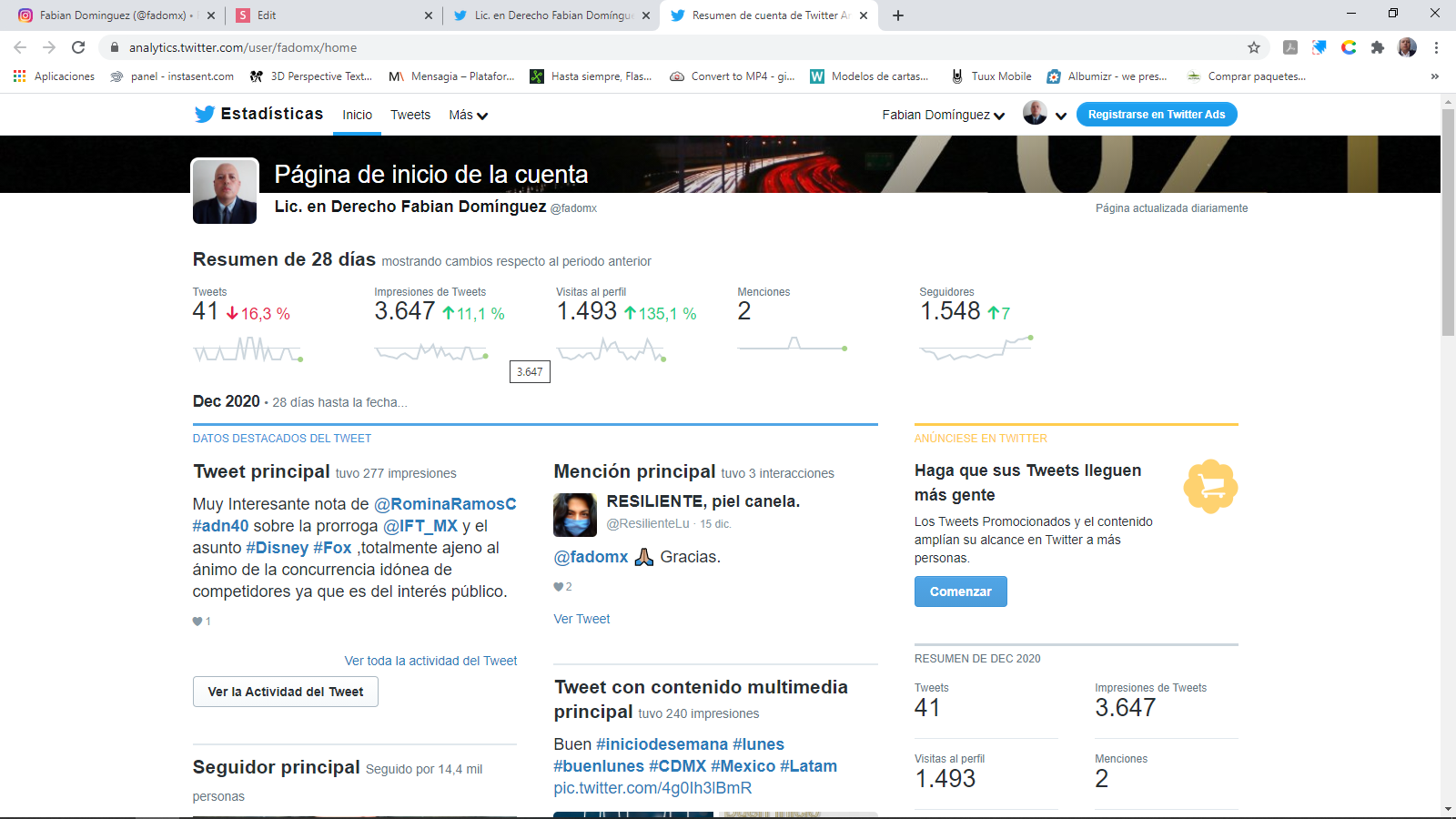This screenshot has width=1456, height=819.
Task: Click the Mentions sparkline chart
Action: 793,344
